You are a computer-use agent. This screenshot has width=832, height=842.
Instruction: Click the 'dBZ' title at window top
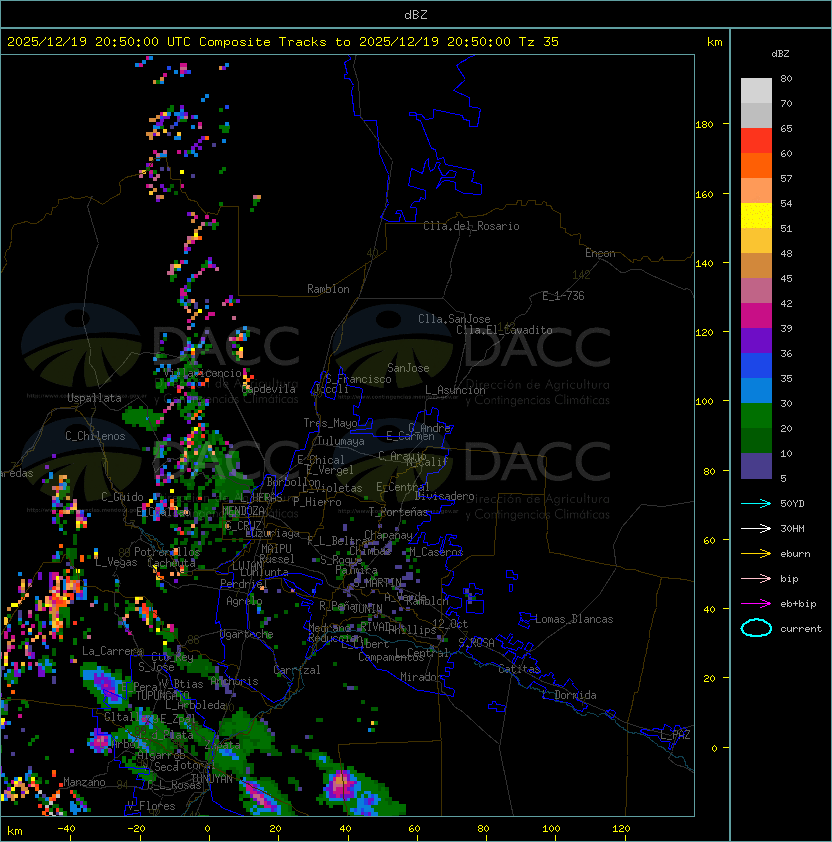(x=416, y=15)
